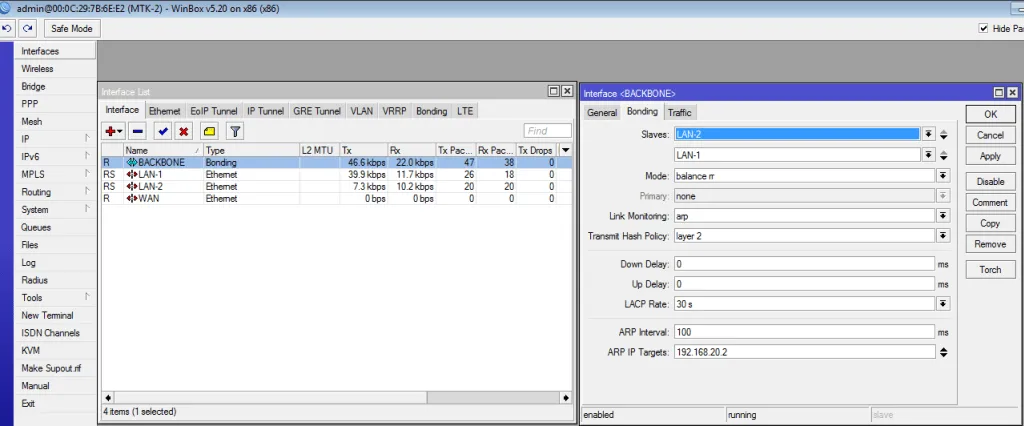Toggle the Hide Passwords checkbox
The height and width of the screenshot is (426, 1024).
click(984, 28)
